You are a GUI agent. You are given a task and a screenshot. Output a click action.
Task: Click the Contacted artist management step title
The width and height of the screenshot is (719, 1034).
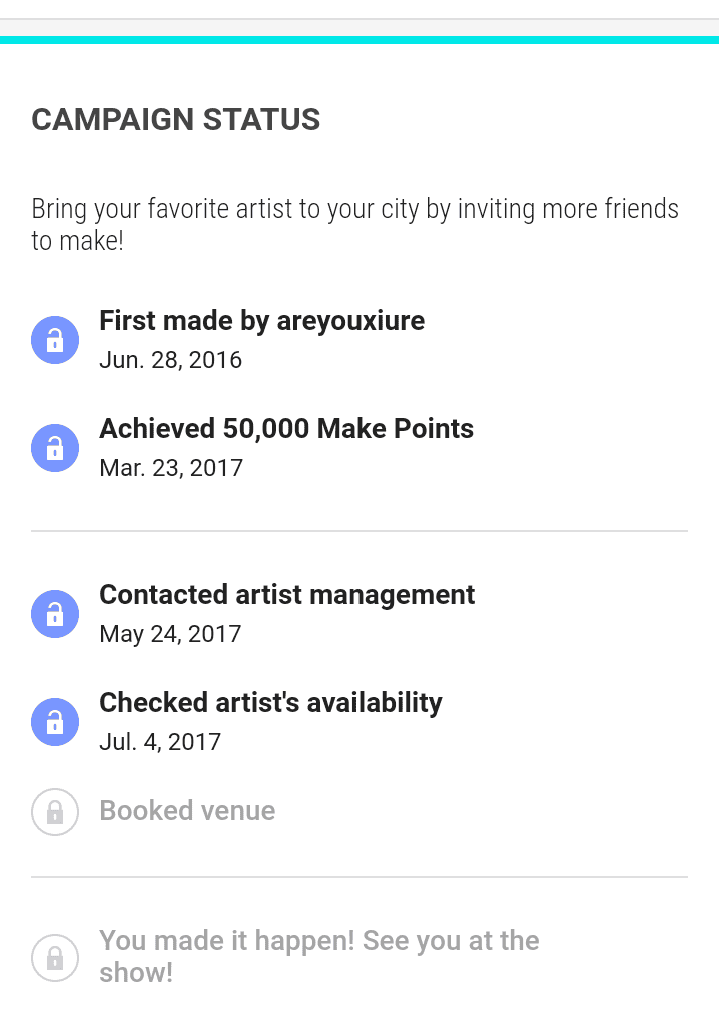pos(287,595)
